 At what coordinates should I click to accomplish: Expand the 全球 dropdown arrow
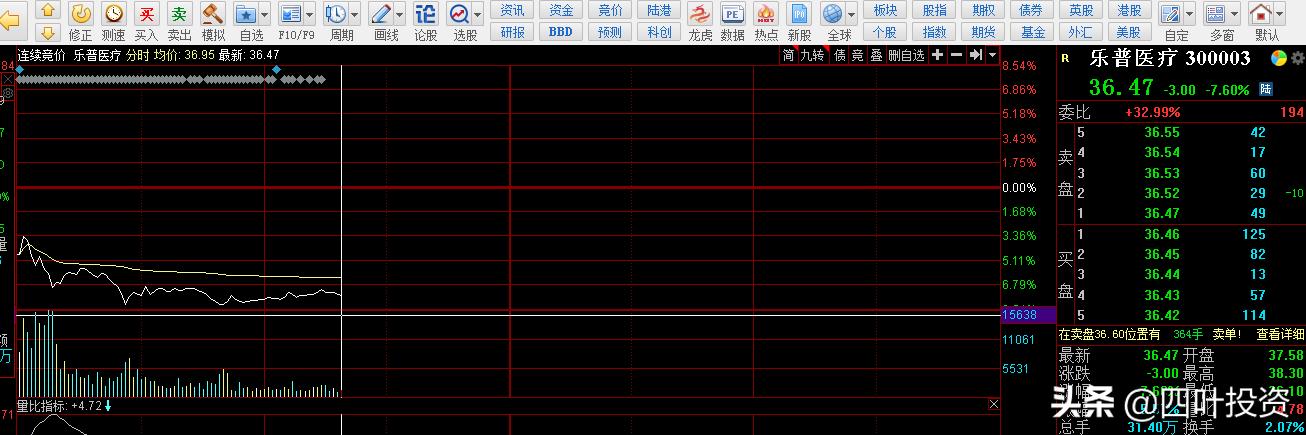pos(852,15)
